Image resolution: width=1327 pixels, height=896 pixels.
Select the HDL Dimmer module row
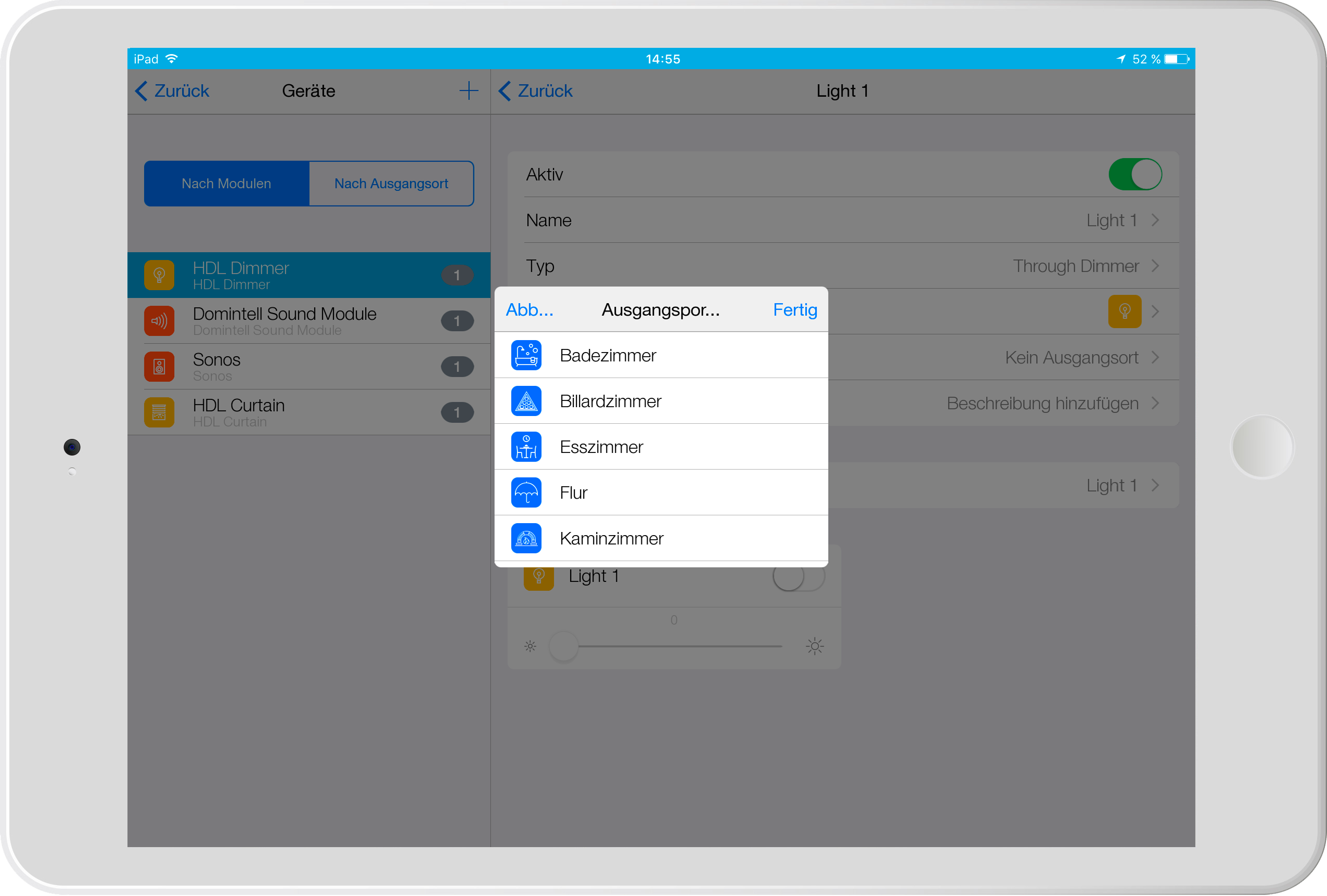[x=309, y=275]
